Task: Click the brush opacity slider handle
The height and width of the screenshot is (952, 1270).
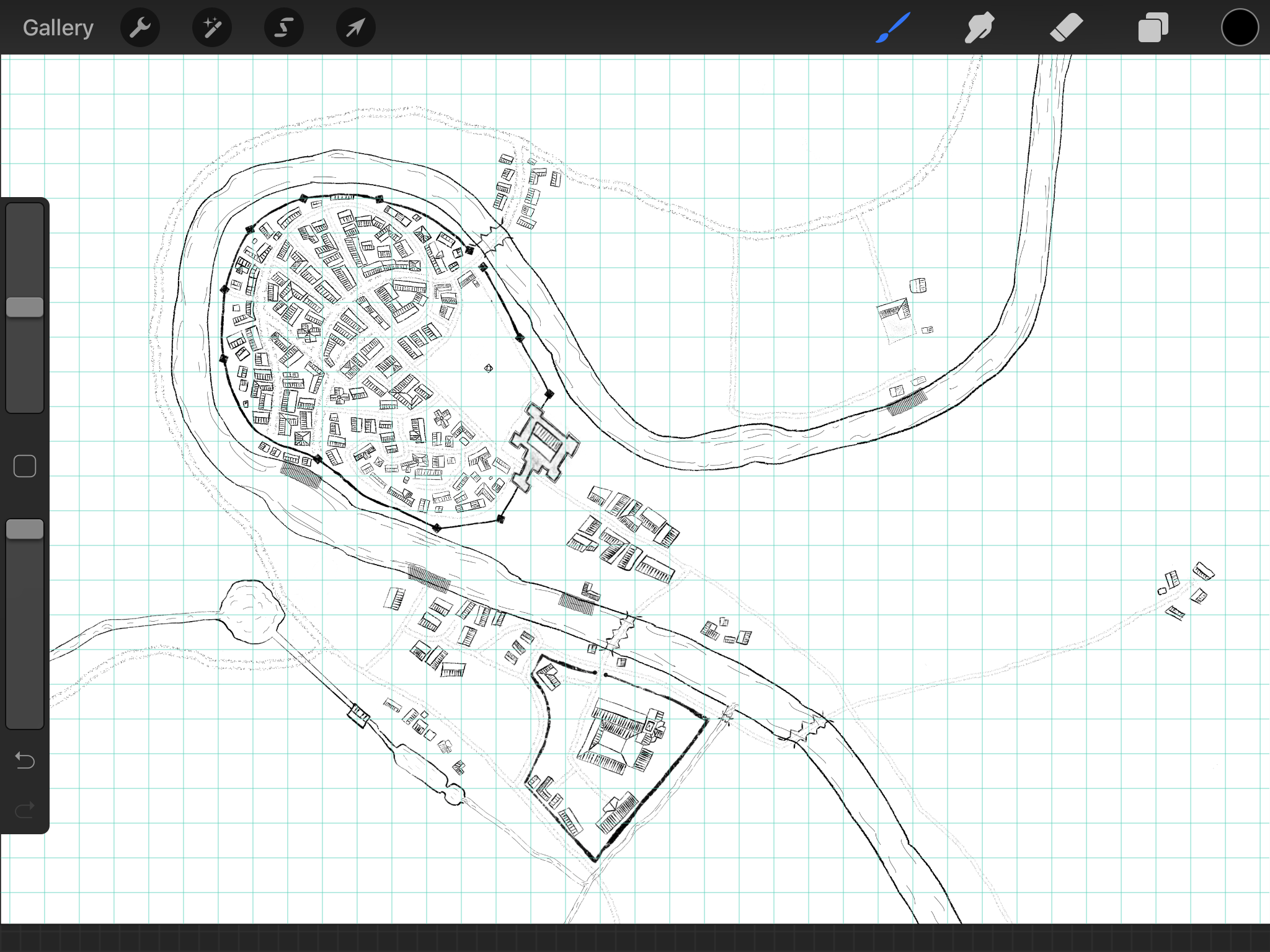Action: pyautogui.click(x=25, y=529)
